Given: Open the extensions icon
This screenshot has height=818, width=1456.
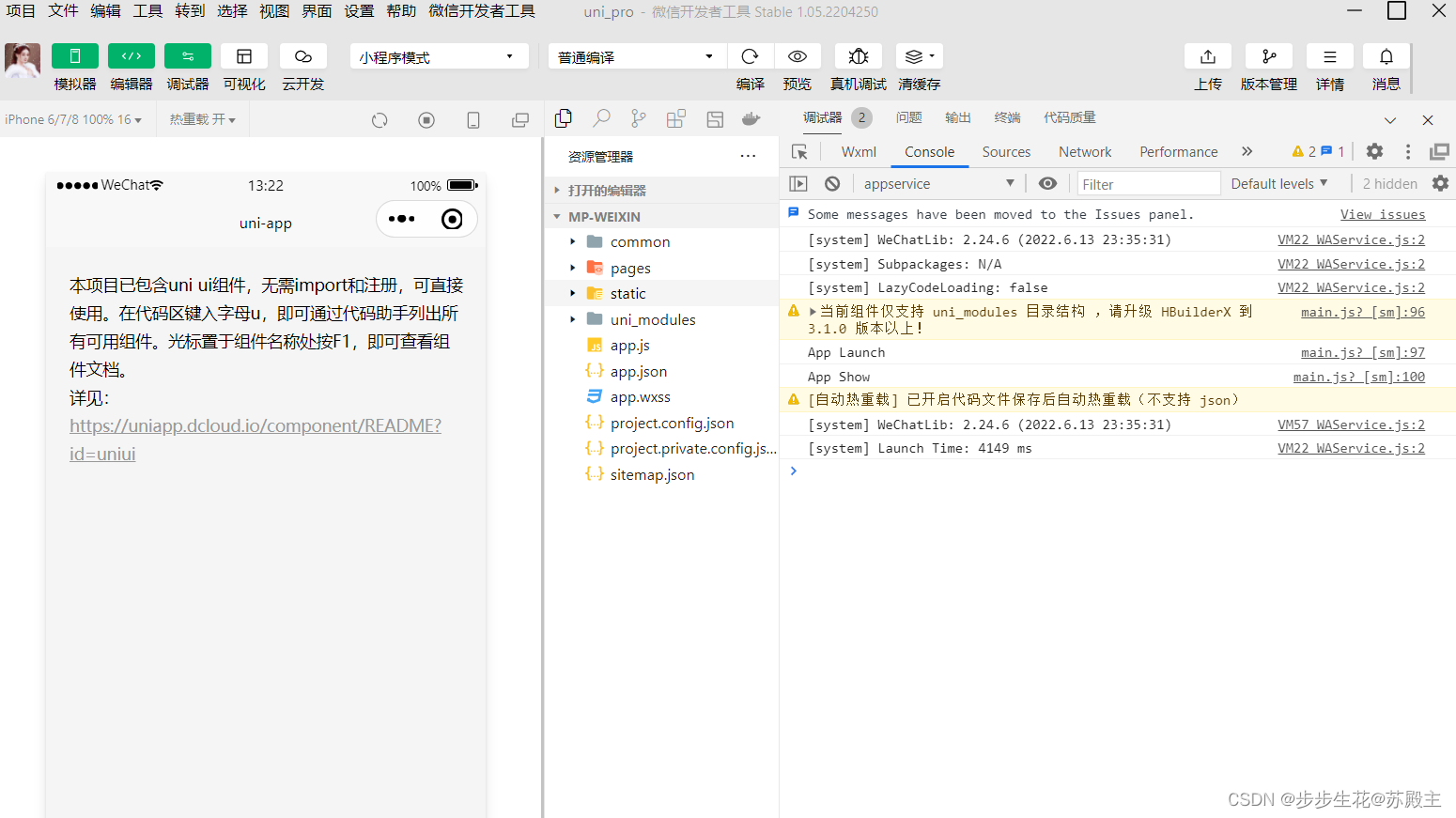Looking at the screenshot, I should [676, 119].
